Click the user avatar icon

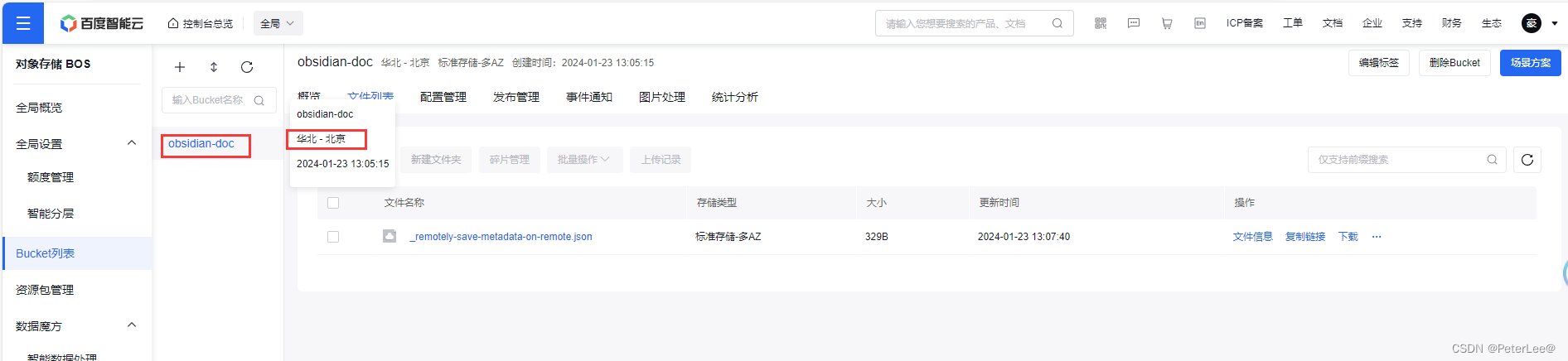(x=1532, y=23)
